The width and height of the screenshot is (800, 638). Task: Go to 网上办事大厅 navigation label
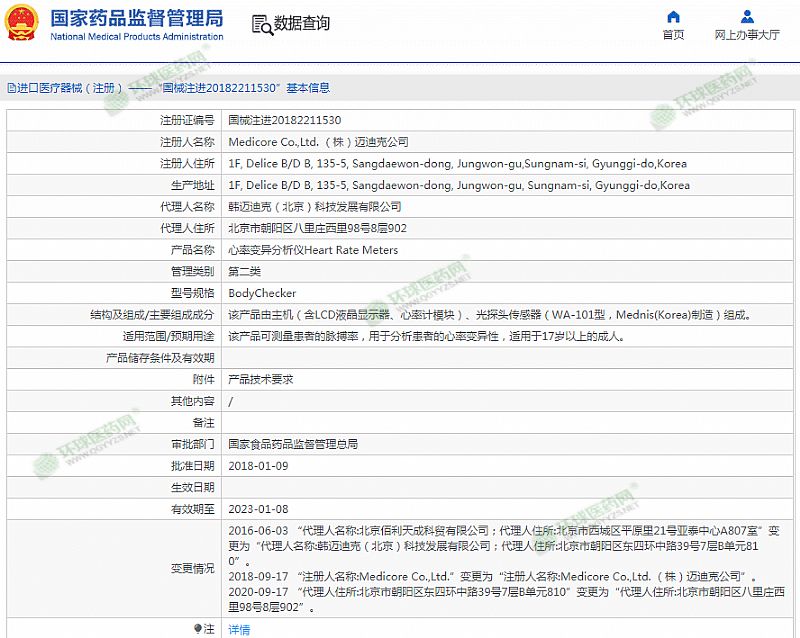pyautogui.click(x=747, y=35)
